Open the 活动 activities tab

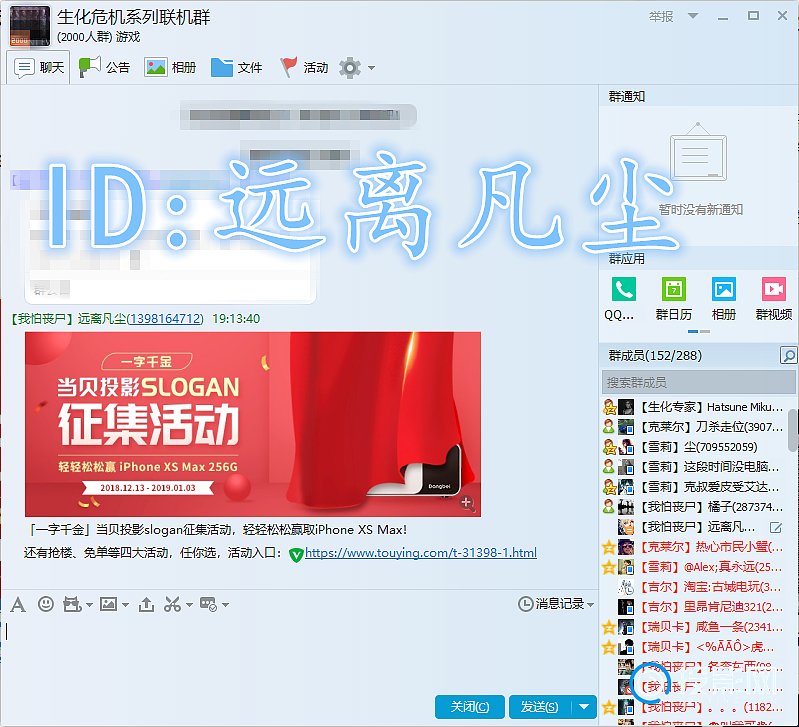point(304,67)
